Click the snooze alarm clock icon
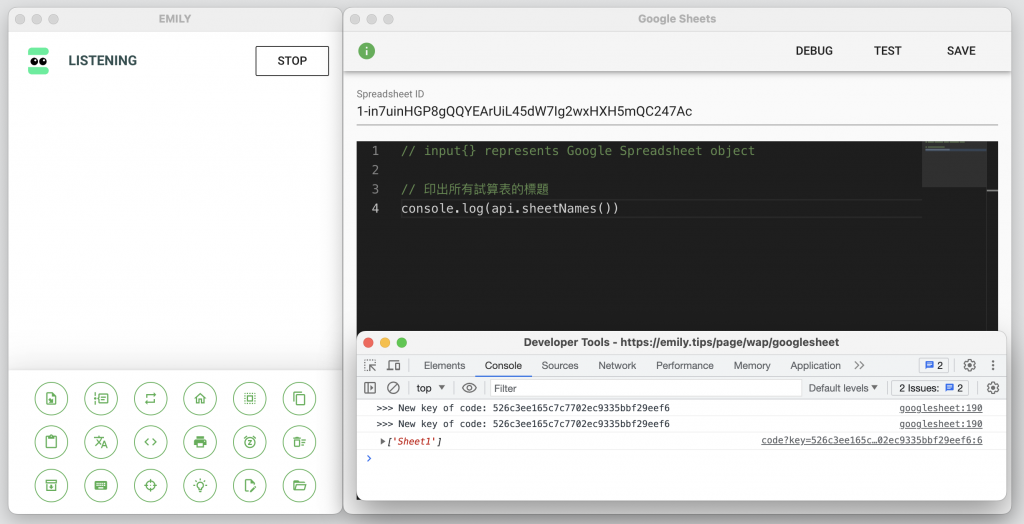Screen dimensions: 1024x524 point(250,442)
